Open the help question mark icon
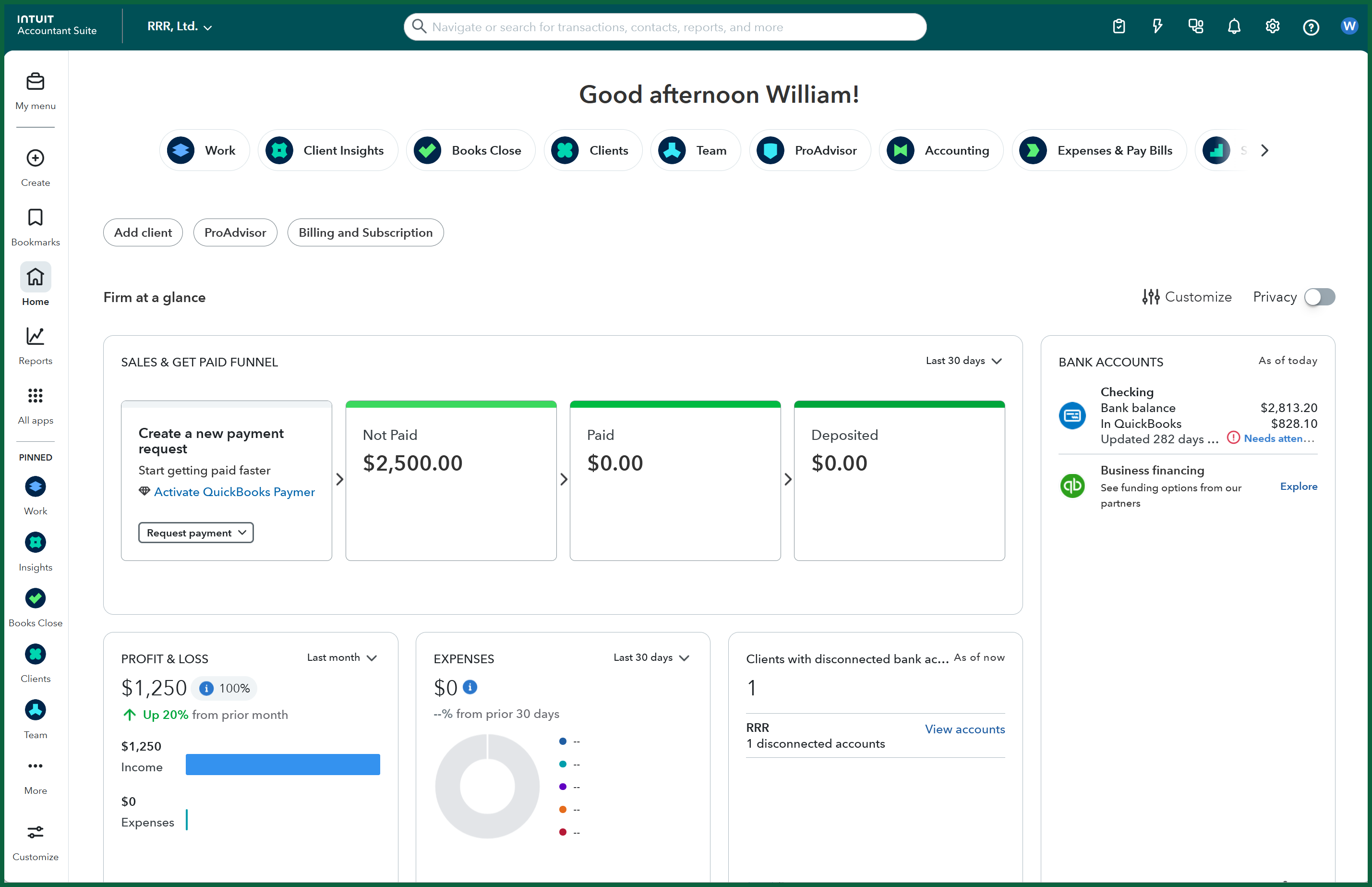 [1311, 27]
